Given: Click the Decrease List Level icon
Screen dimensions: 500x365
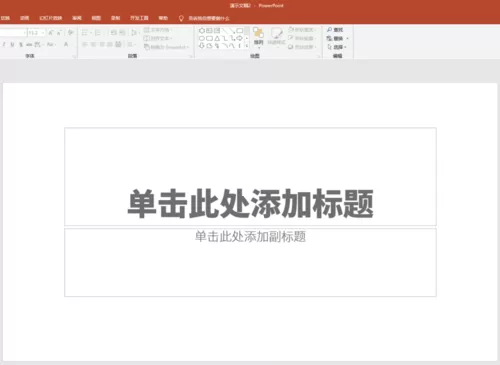Looking at the screenshot, I should click(x=114, y=33).
